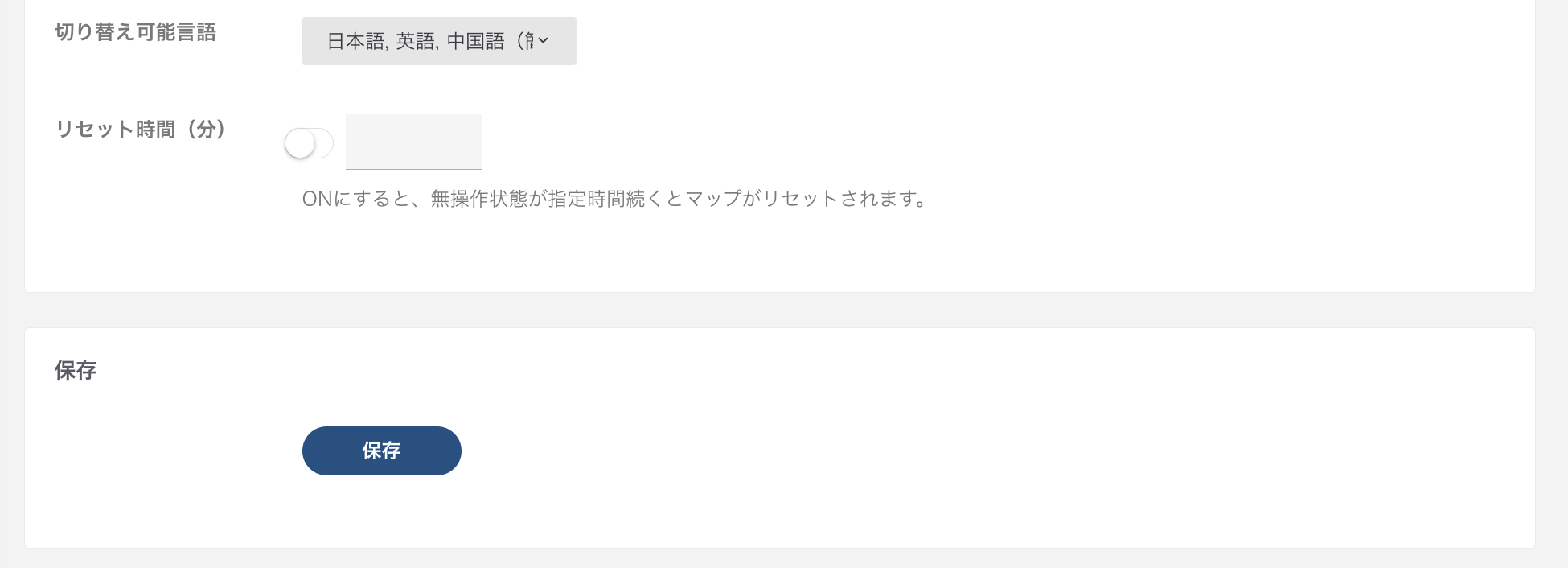Click the reset time minutes input field
Viewport: 1568px width, 568px height.
click(413, 142)
